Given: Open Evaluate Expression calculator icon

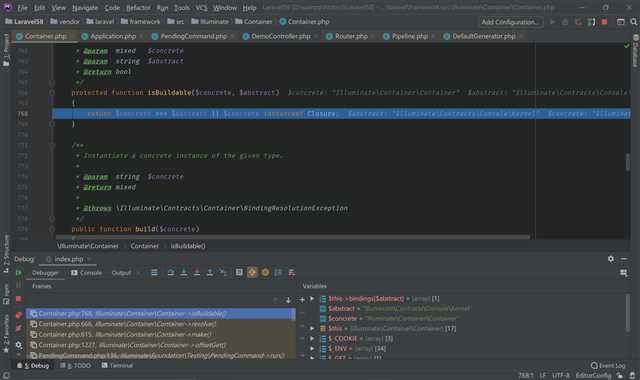Looking at the screenshot, I should (239, 272).
